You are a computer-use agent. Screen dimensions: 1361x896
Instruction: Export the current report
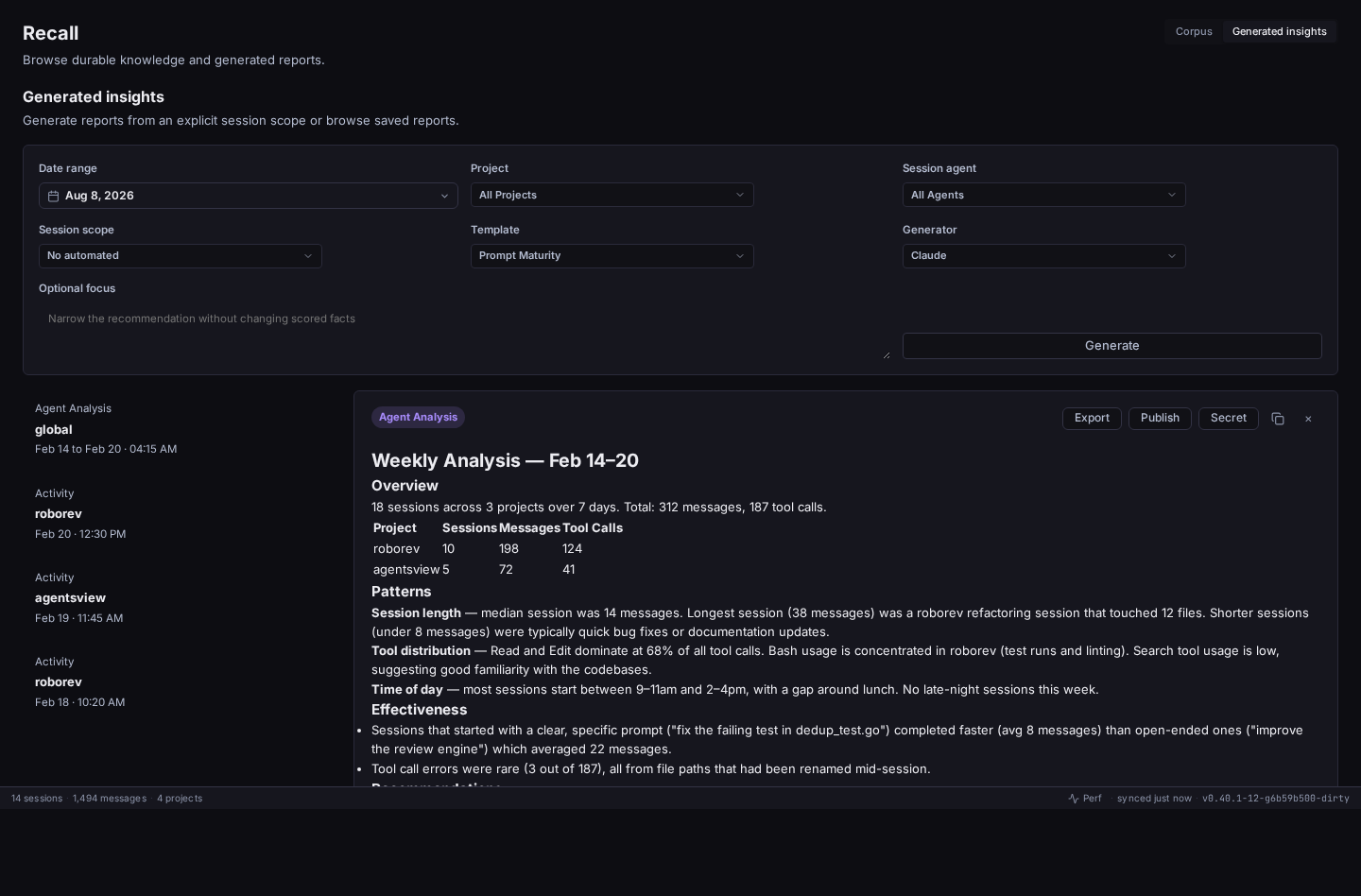1092,418
